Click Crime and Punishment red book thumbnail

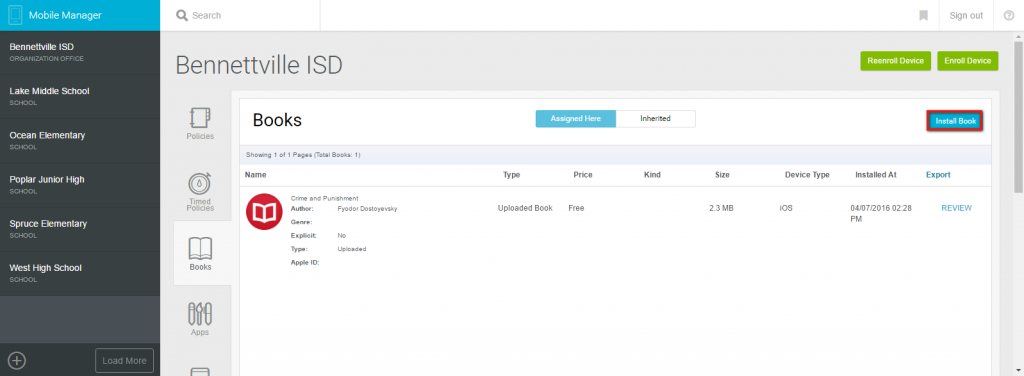tap(264, 212)
